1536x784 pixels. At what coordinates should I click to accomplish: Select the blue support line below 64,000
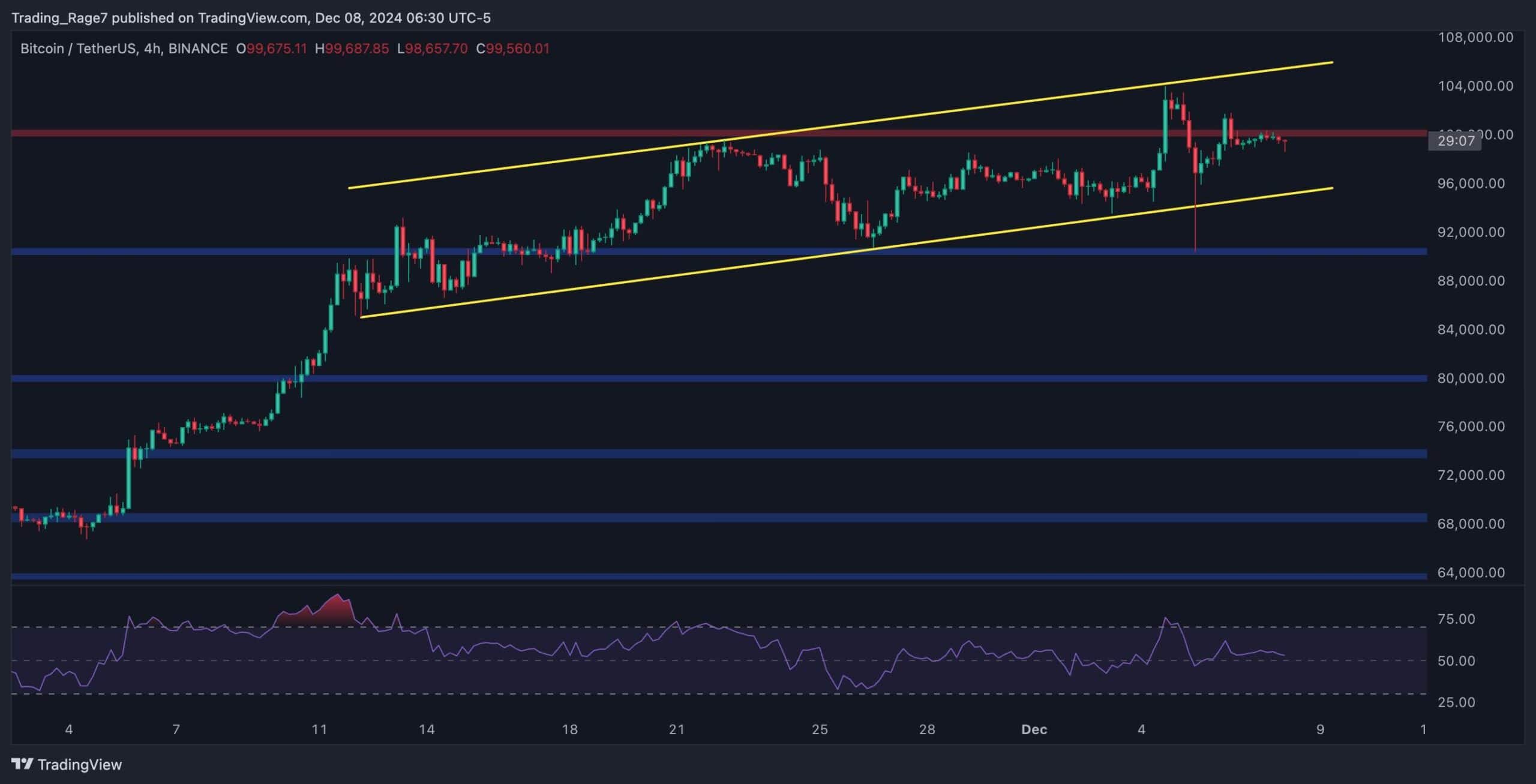(719, 576)
